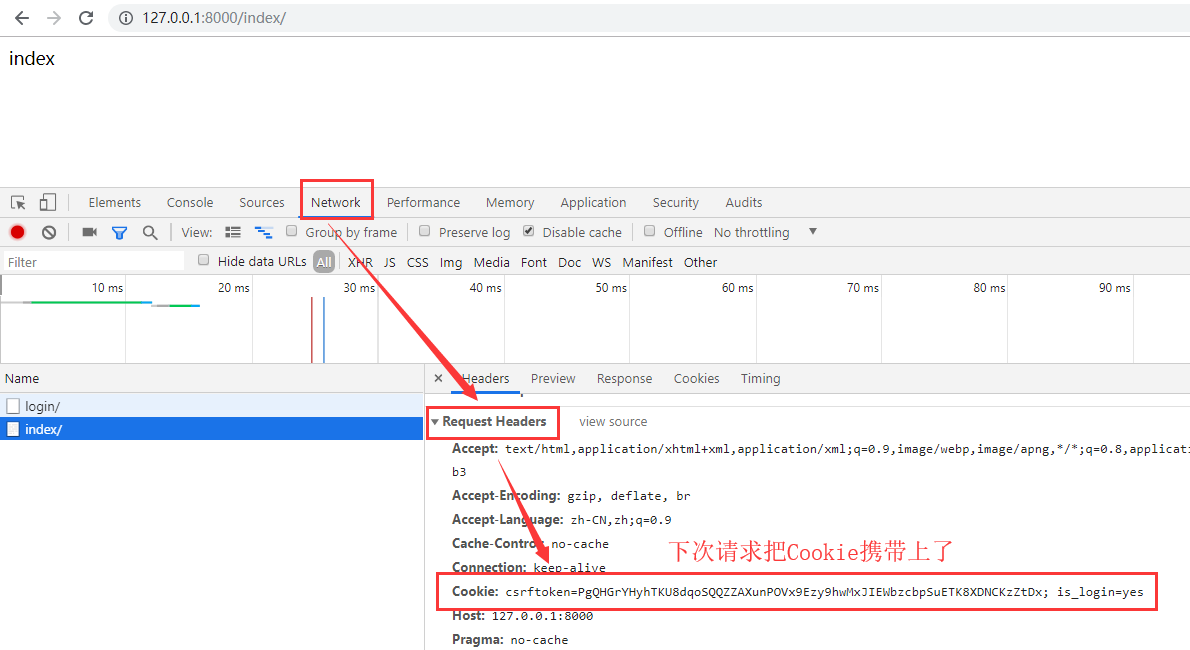
Task: Click the Accept-Language header line
Action: point(562,520)
